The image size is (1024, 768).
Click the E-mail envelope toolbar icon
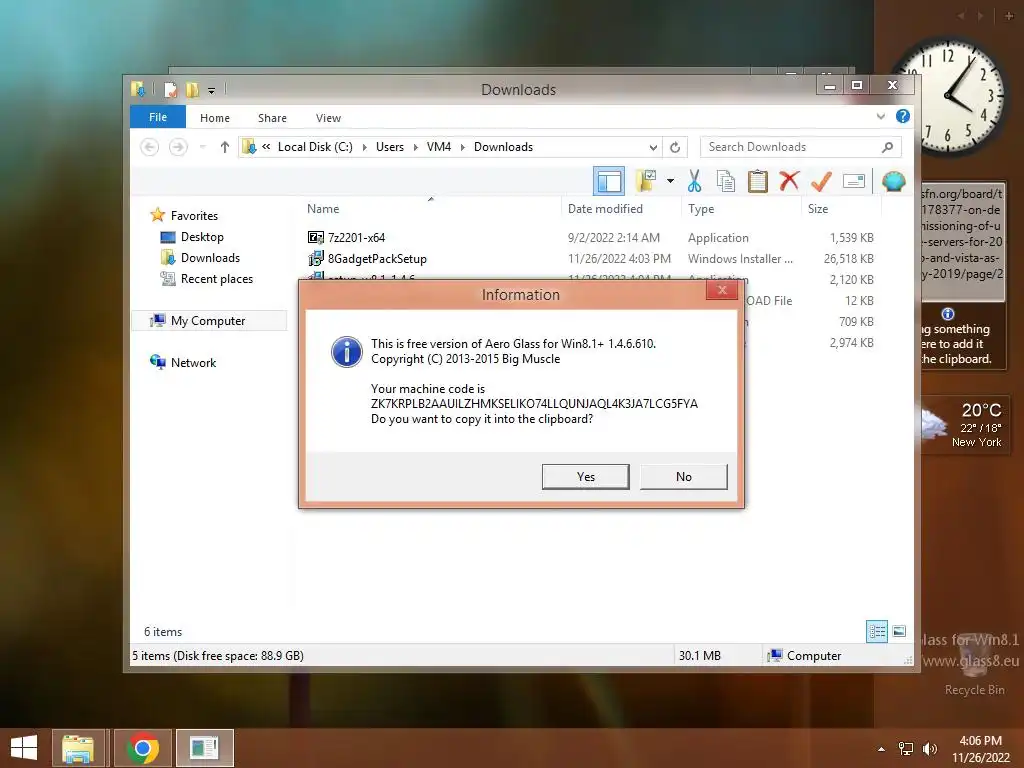point(854,181)
